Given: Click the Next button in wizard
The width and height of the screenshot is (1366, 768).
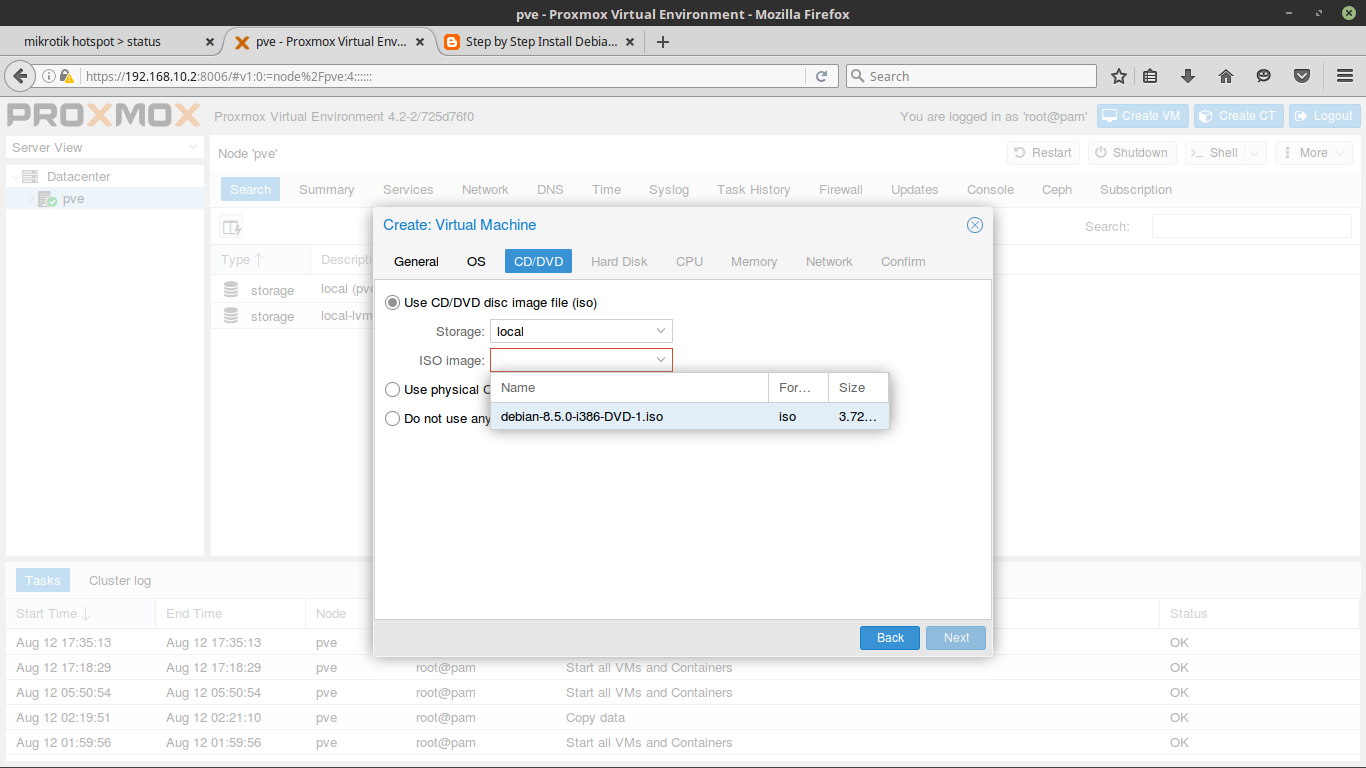Looking at the screenshot, I should (956, 638).
